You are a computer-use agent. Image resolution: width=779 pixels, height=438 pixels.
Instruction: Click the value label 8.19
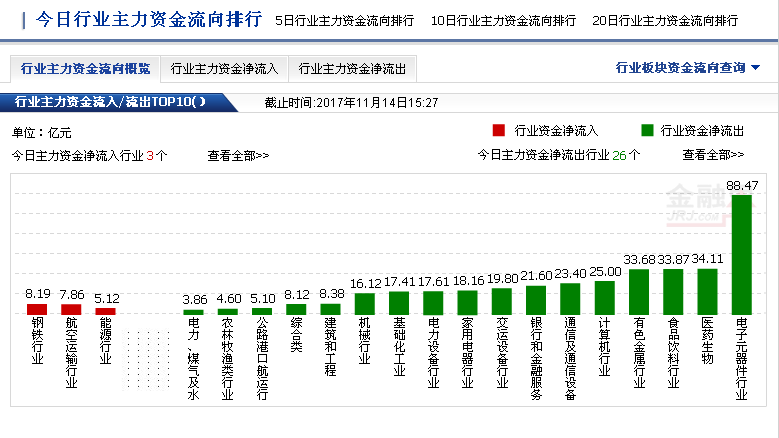coord(38,294)
